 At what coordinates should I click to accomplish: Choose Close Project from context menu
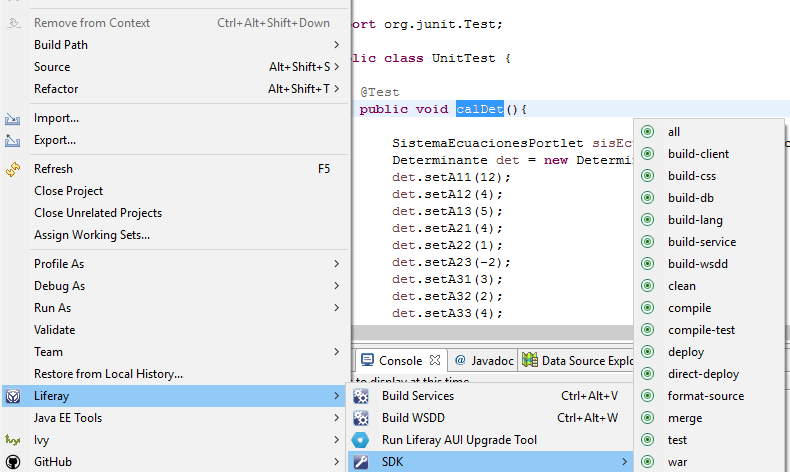coord(174,191)
